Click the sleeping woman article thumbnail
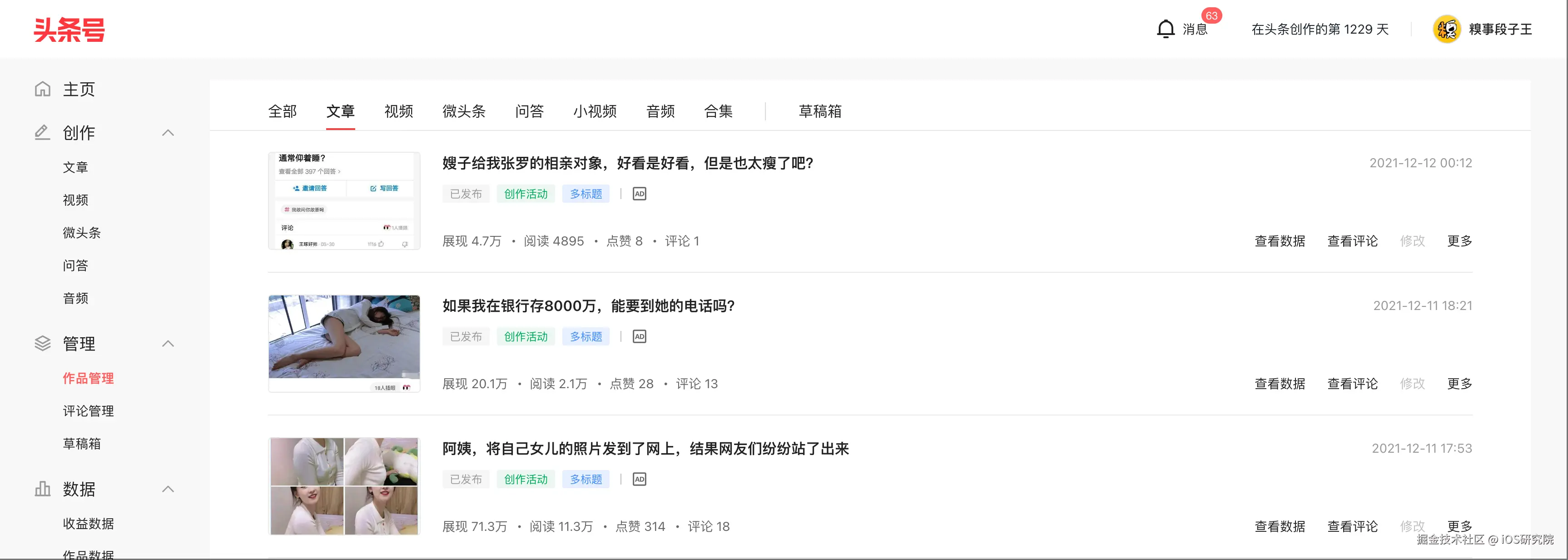 (344, 342)
